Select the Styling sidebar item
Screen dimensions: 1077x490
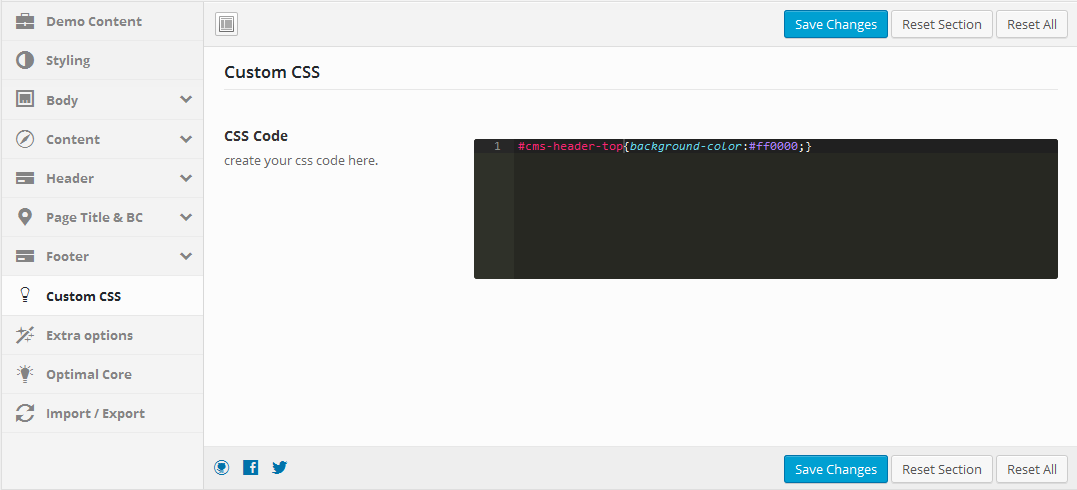tap(102, 60)
